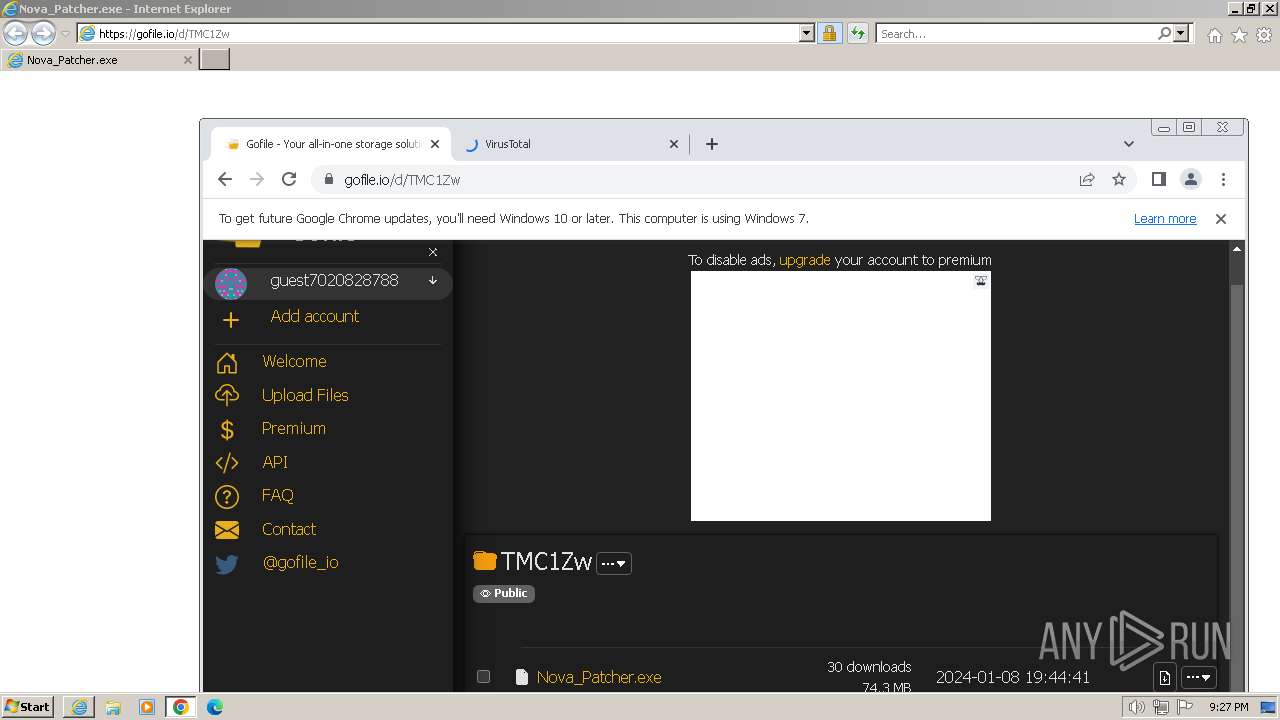Open a new IE tab
Image resolution: width=1280 pixels, height=720 pixels.
pos(215,60)
